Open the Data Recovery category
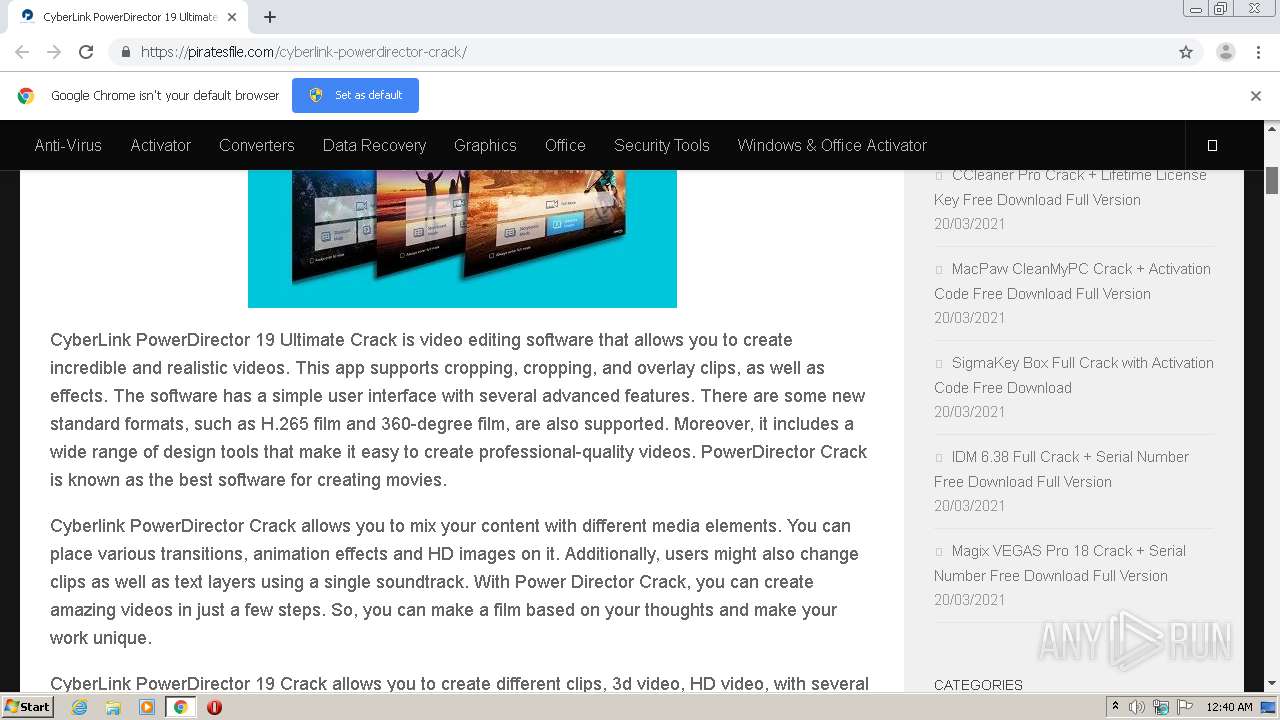The image size is (1280, 720). pyautogui.click(x=374, y=145)
